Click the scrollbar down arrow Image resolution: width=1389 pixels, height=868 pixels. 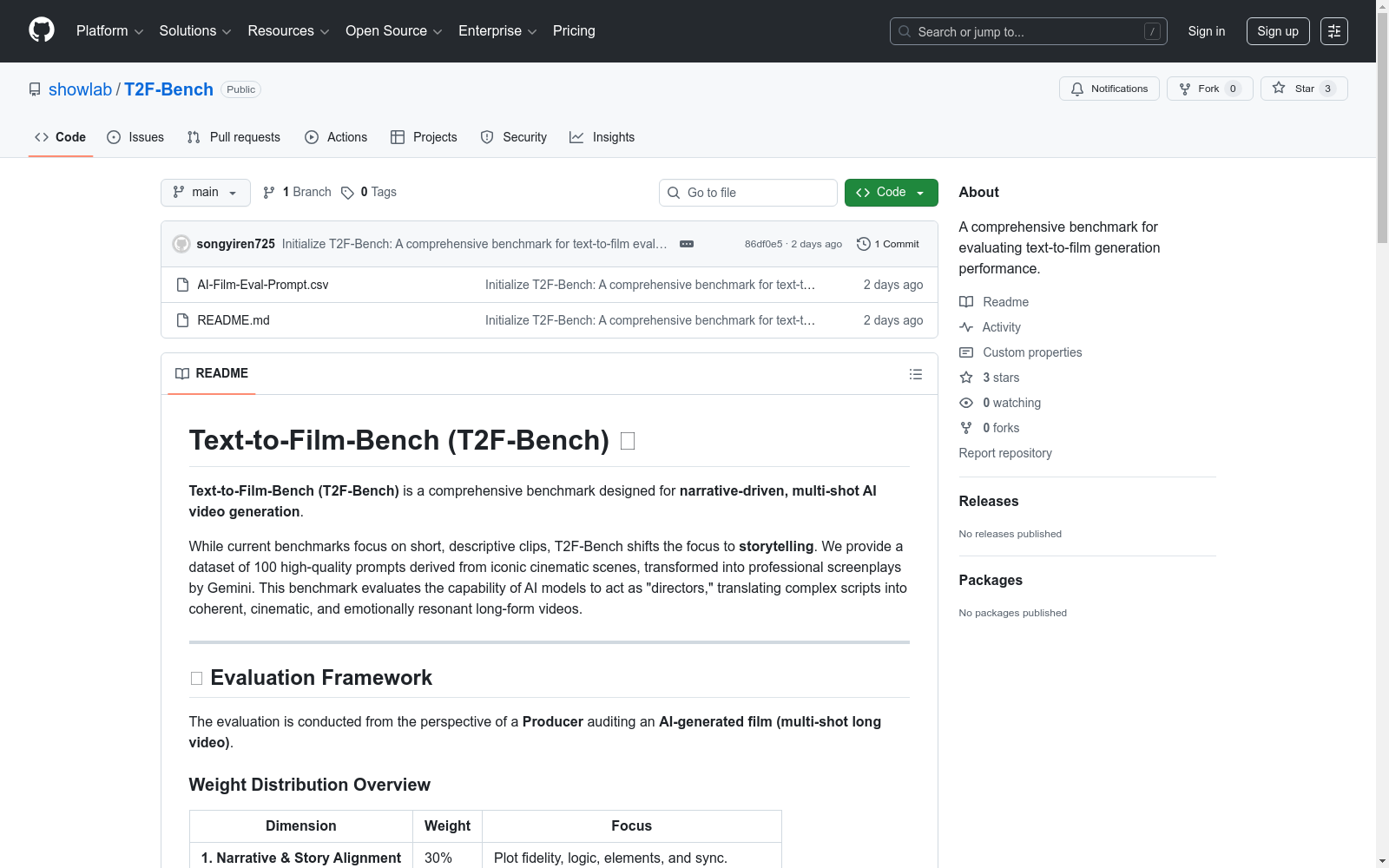[x=1382, y=861]
